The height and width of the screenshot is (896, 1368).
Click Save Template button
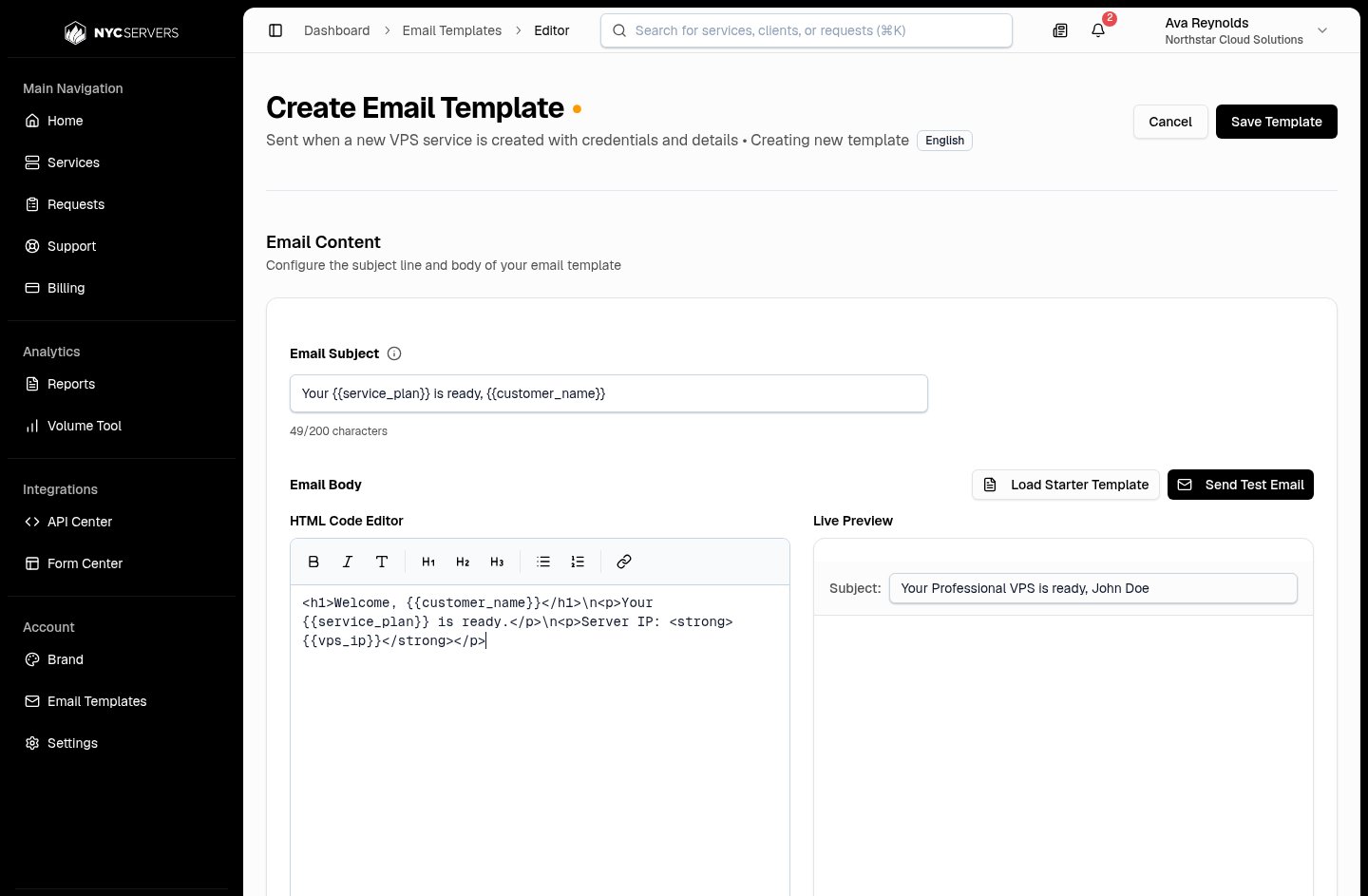pos(1276,122)
